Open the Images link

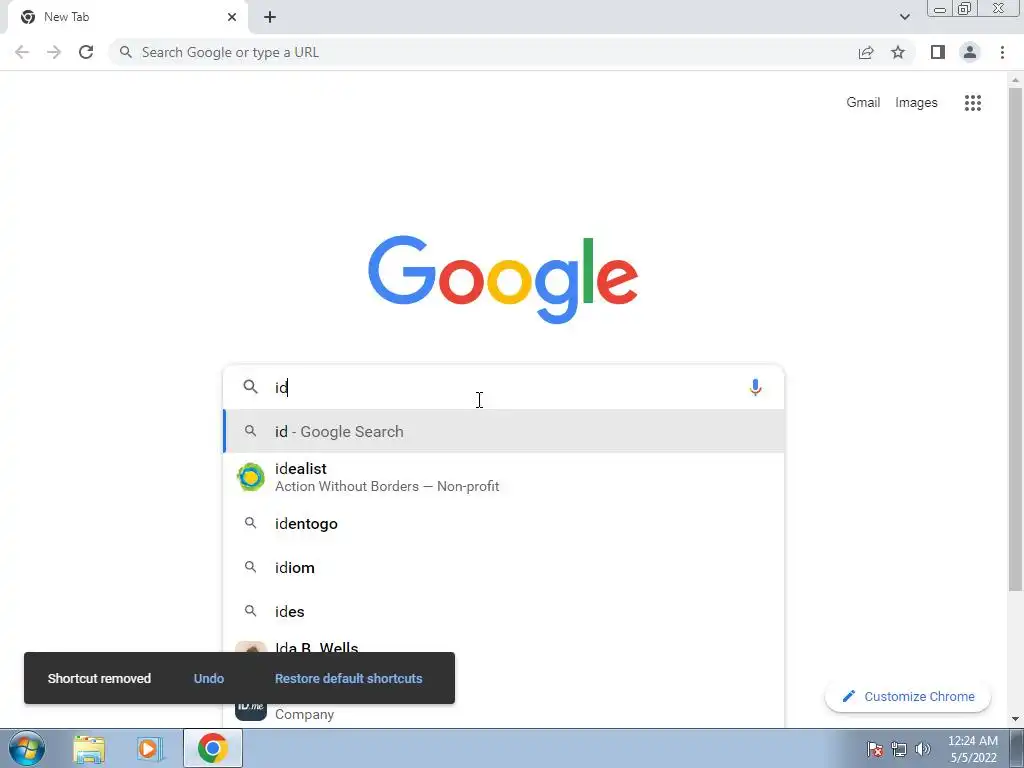pyautogui.click(x=916, y=103)
